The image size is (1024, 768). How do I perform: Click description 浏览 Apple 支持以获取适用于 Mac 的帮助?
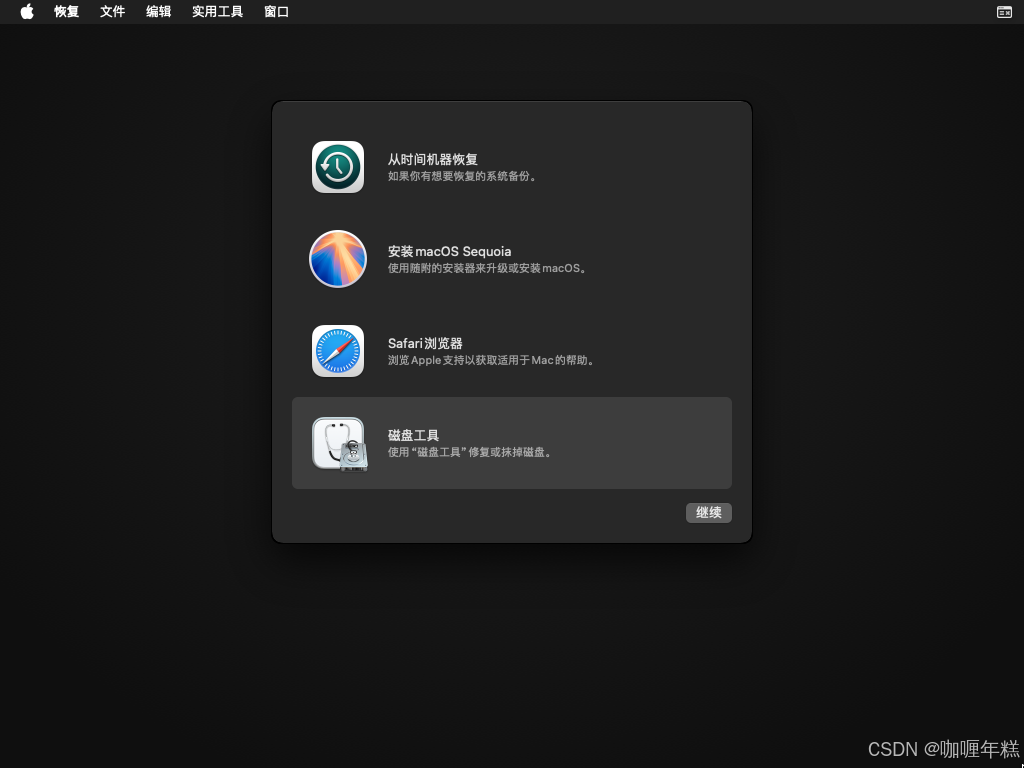click(492, 360)
